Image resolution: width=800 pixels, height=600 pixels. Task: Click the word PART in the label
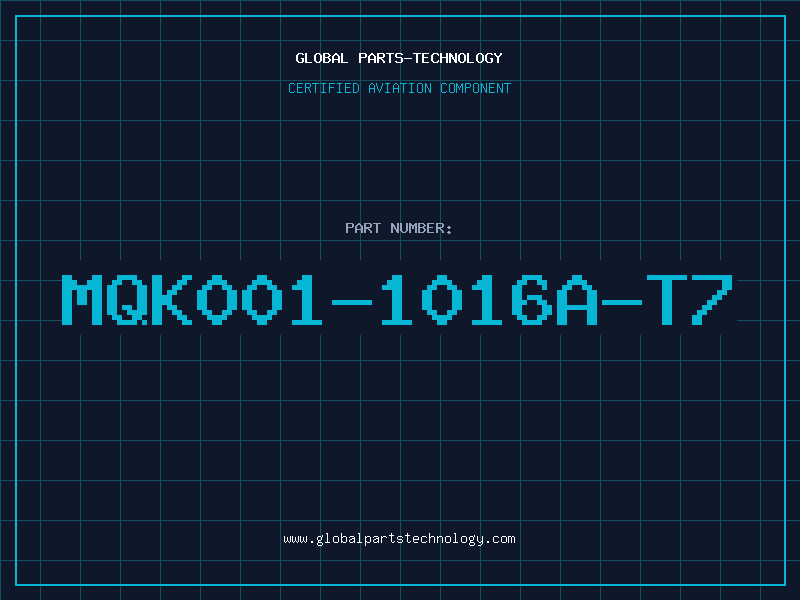[363, 228]
